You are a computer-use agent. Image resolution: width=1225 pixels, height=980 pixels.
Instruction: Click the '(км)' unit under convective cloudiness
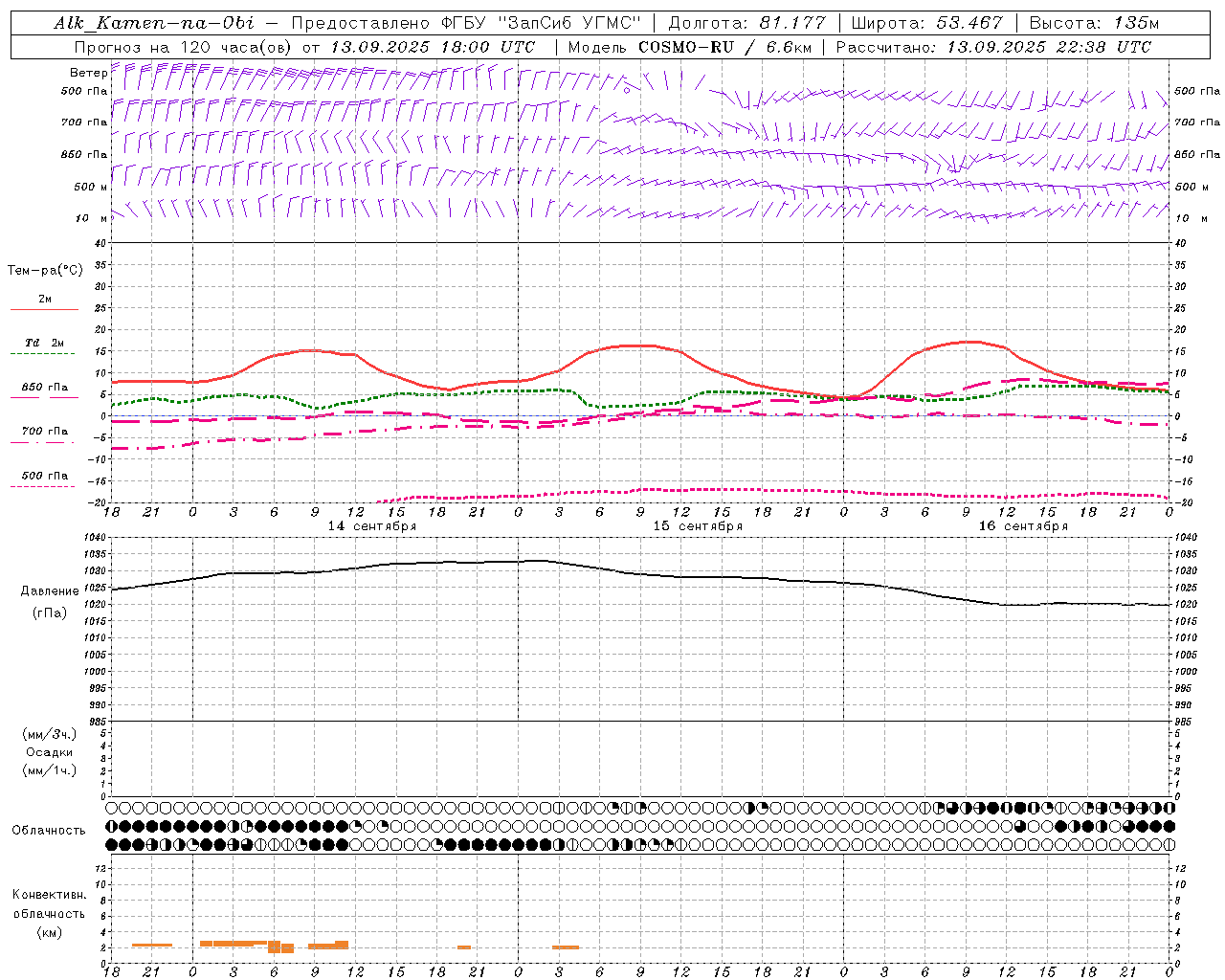(49, 932)
